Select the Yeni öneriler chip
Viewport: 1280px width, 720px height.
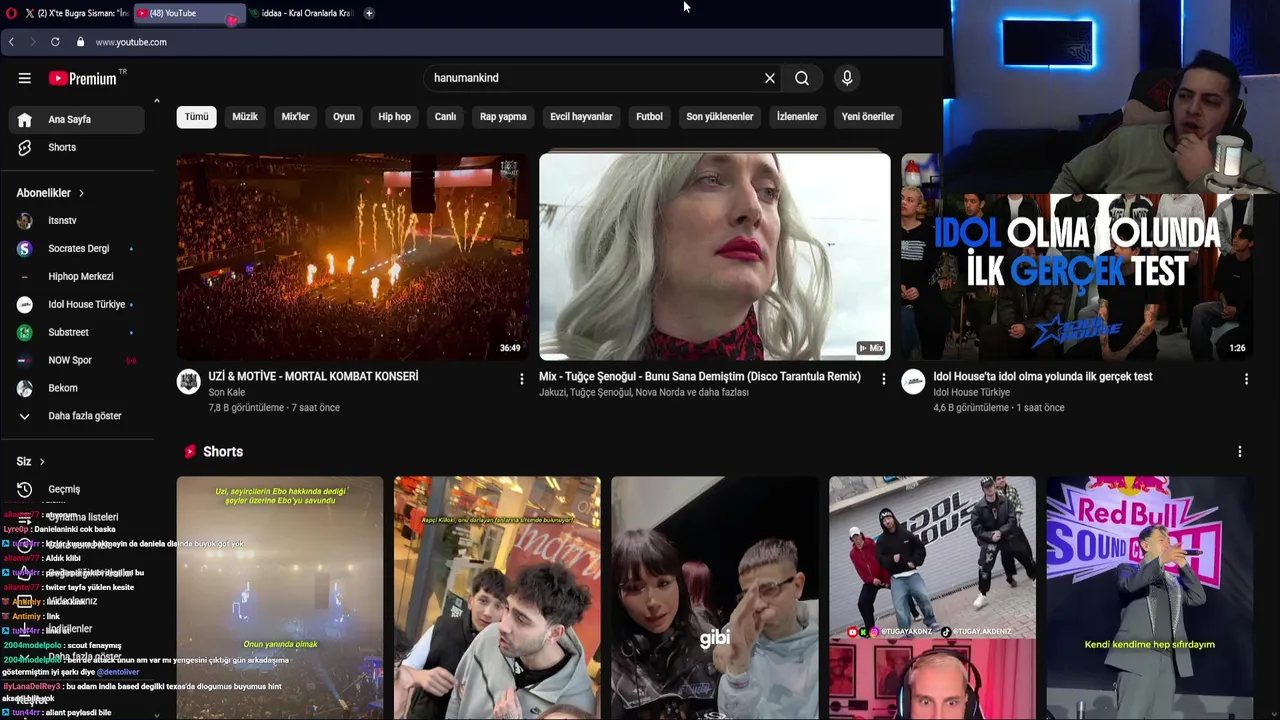click(868, 117)
